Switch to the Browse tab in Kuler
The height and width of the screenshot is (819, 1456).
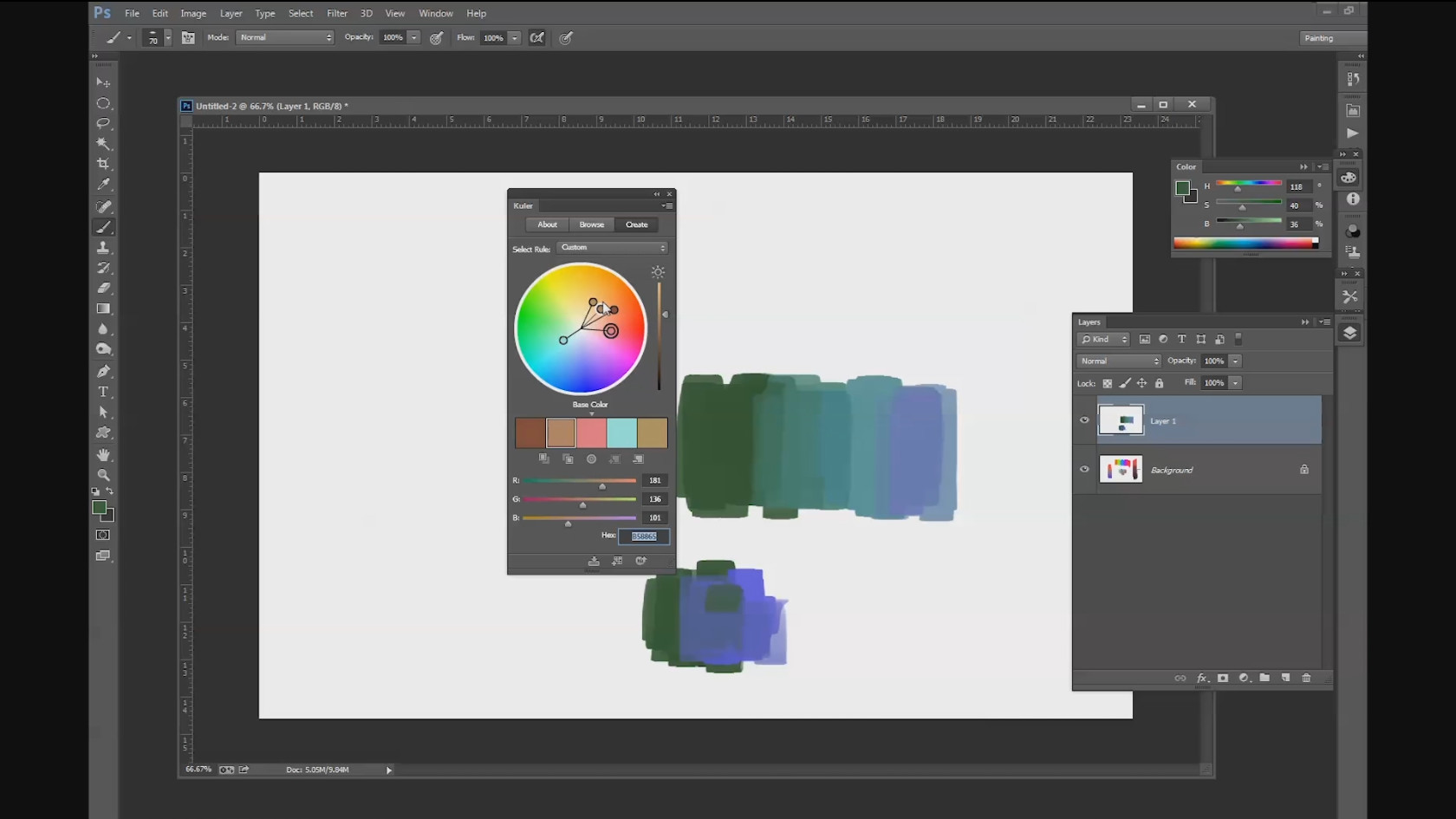(x=592, y=224)
